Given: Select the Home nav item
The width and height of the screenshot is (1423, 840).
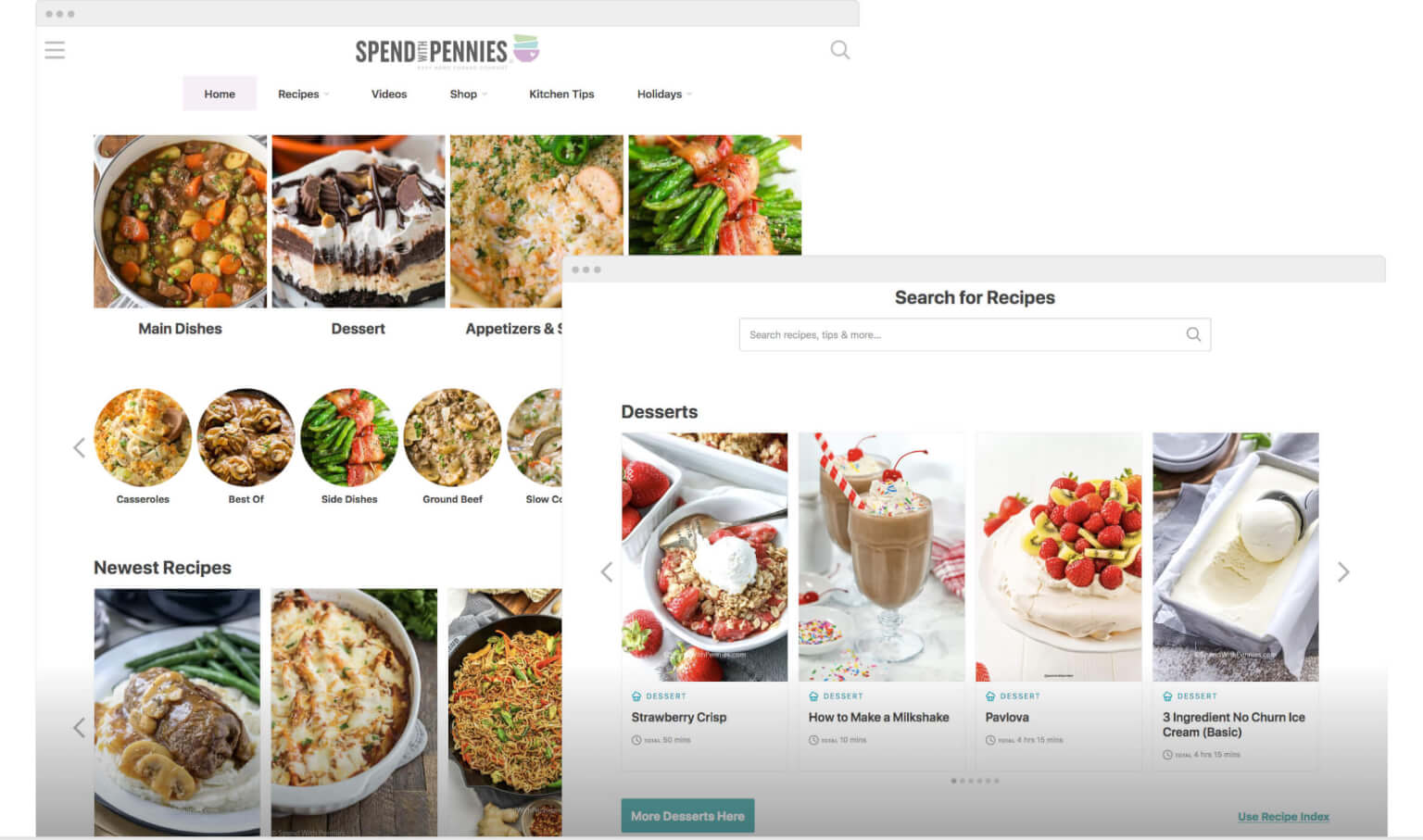Looking at the screenshot, I should point(220,94).
